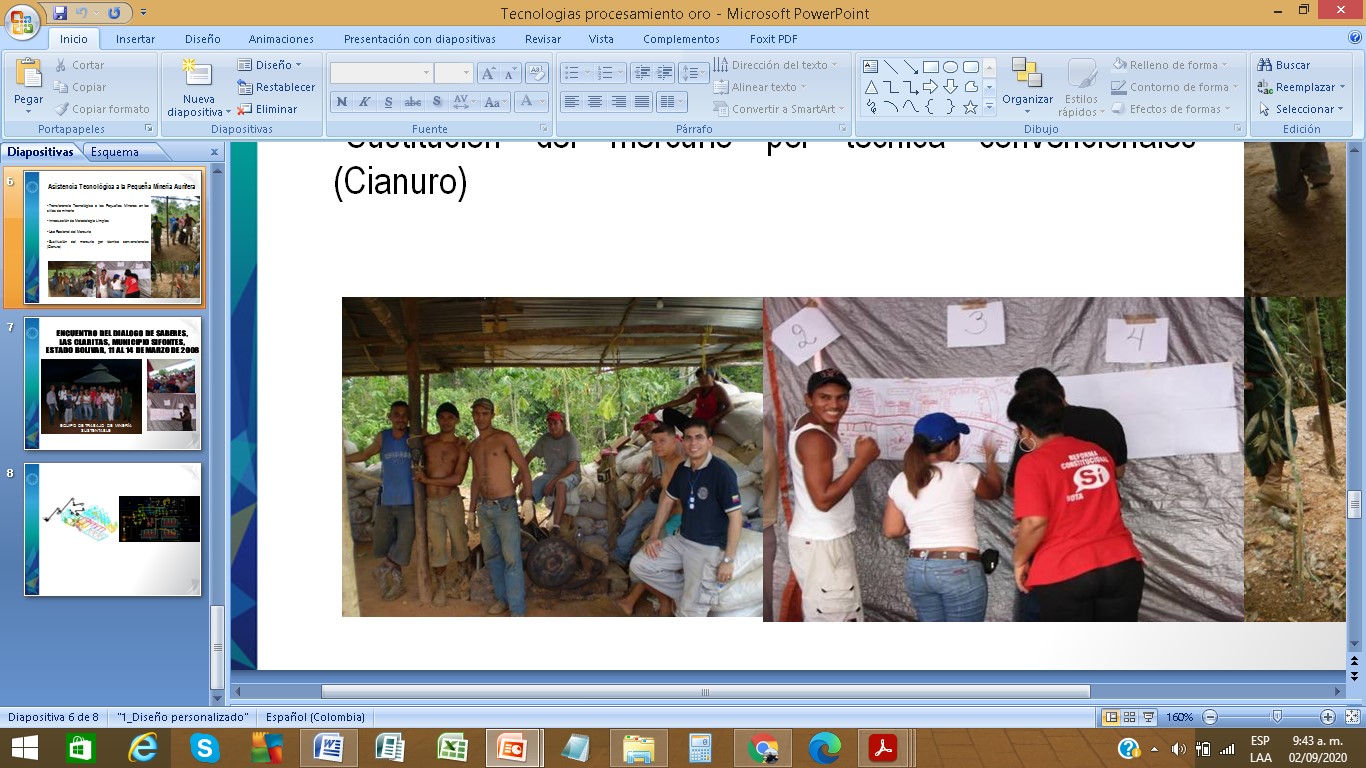Select slide 7 thumbnail in panel

pyautogui.click(x=113, y=383)
